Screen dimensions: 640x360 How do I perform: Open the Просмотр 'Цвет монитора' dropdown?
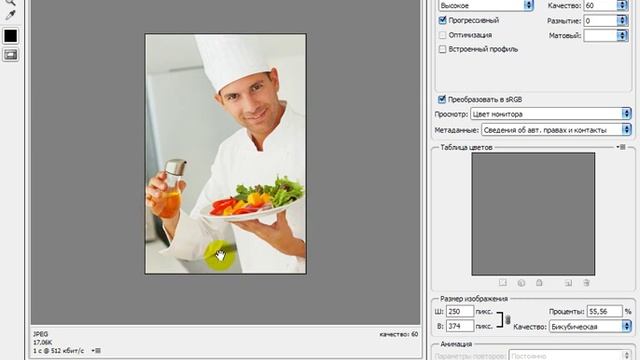point(551,114)
